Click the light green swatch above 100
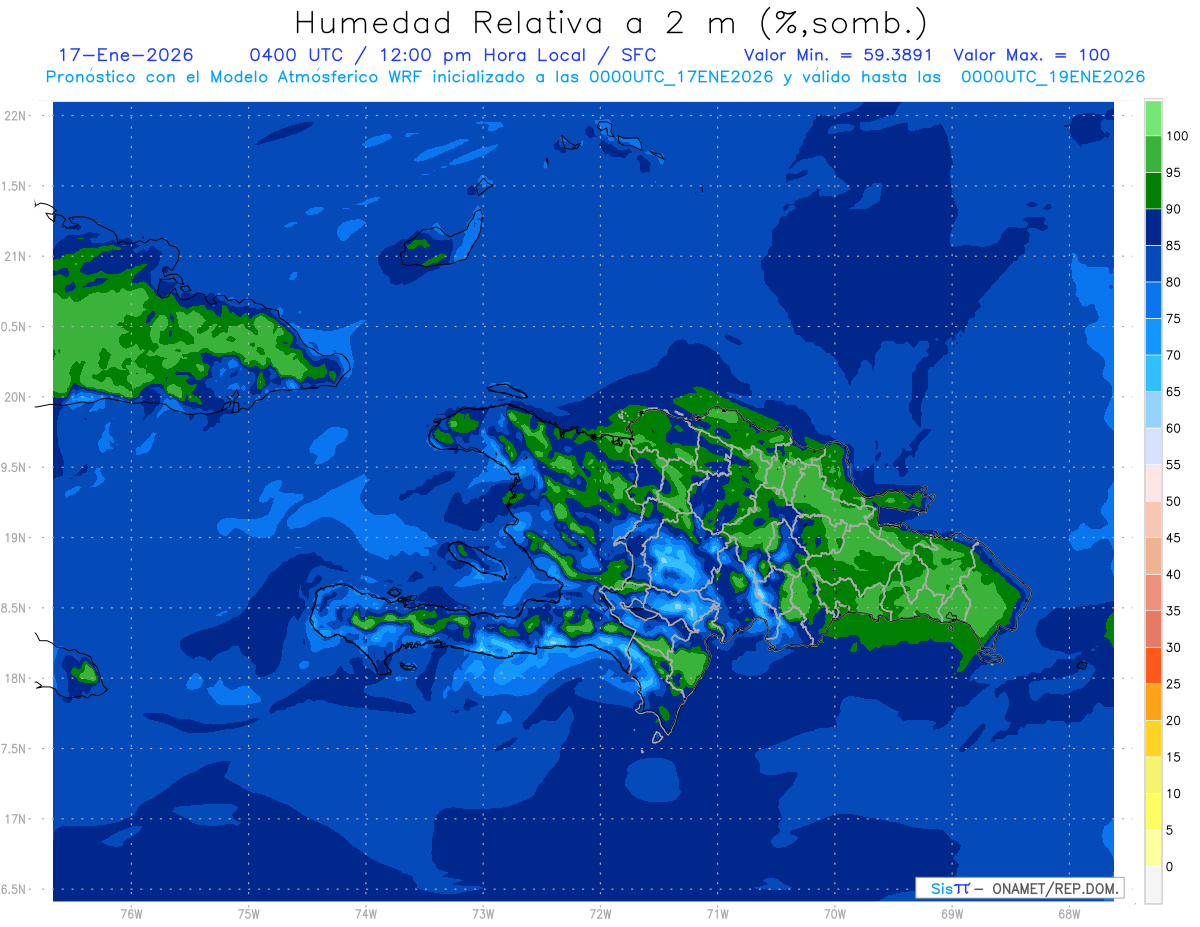1200x927 pixels. coord(1152,118)
